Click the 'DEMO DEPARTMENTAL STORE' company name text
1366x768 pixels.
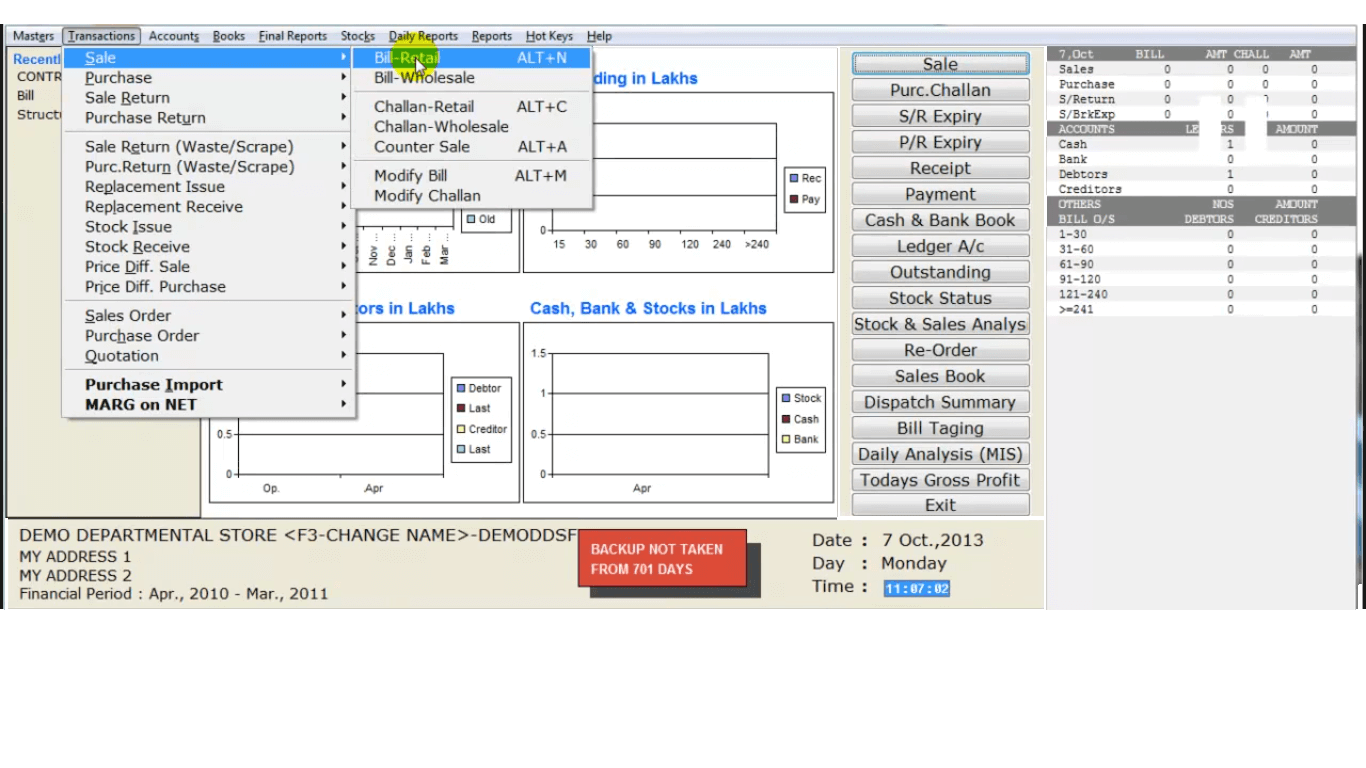coord(148,536)
